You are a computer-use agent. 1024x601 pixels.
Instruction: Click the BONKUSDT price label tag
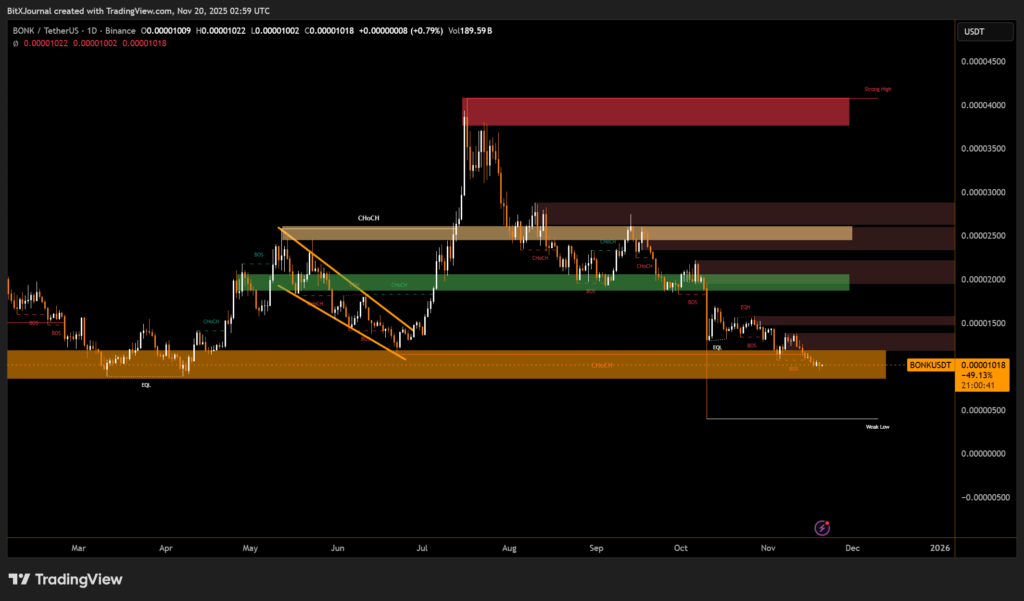tap(928, 366)
